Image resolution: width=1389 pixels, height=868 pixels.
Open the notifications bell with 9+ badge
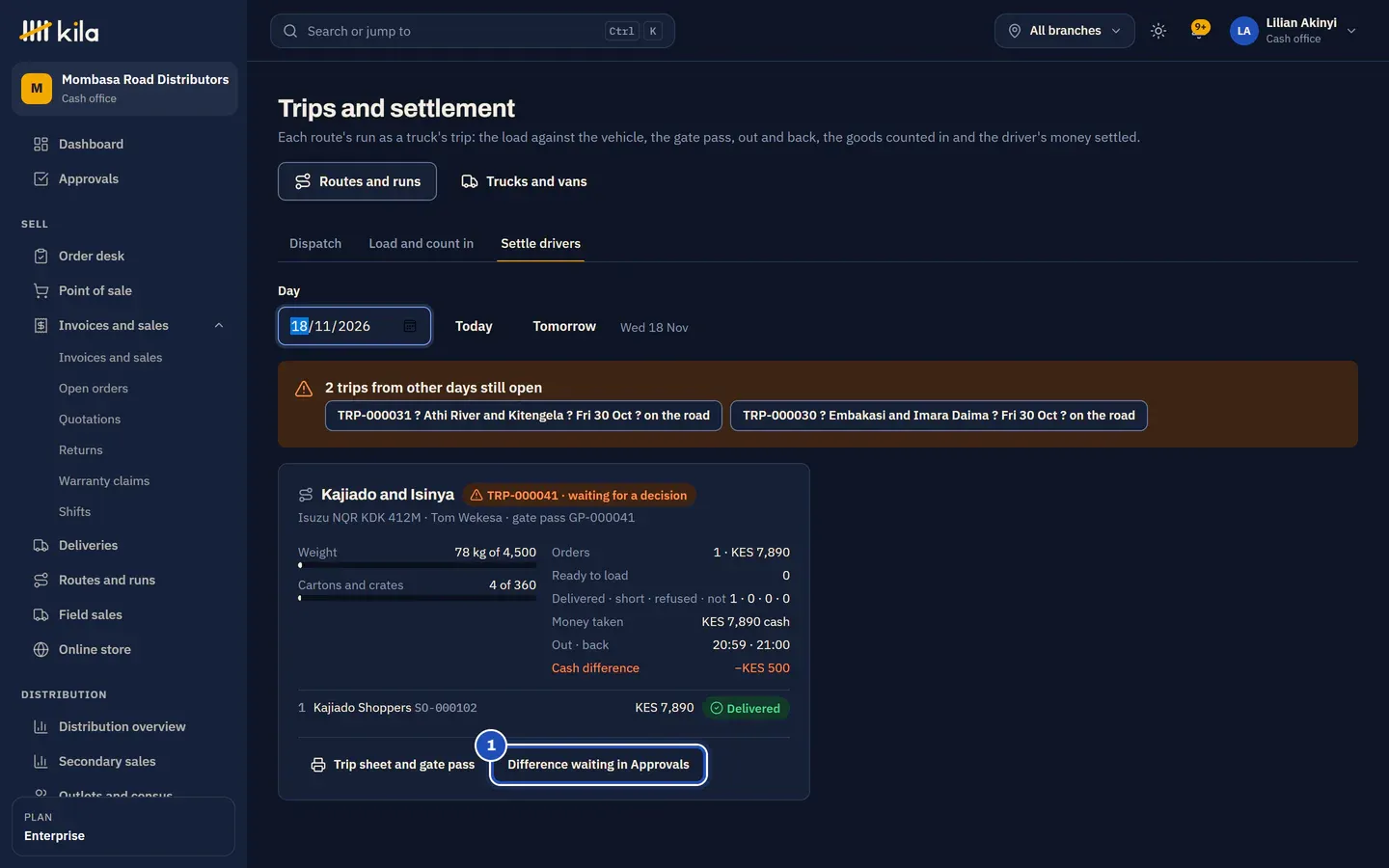[x=1200, y=29]
